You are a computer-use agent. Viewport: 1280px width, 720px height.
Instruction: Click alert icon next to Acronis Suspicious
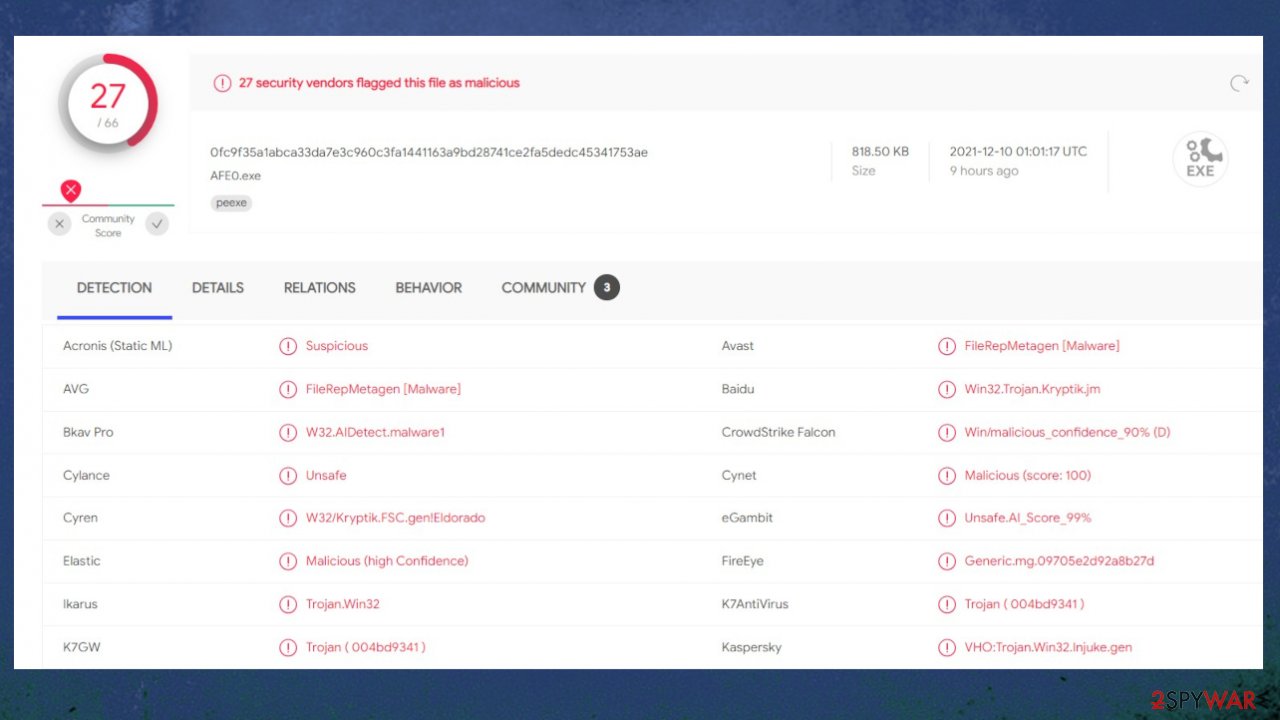(288, 346)
